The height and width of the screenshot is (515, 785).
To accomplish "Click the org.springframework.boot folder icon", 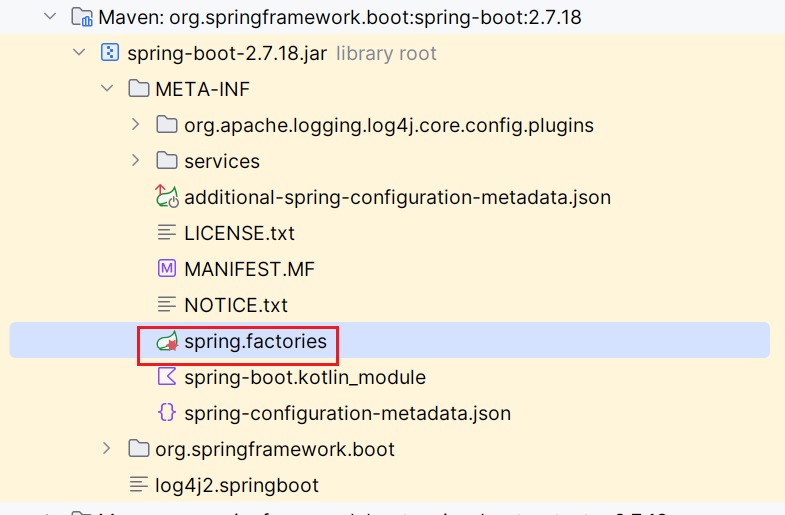I will pyautogui.click(x=139, y=448).
